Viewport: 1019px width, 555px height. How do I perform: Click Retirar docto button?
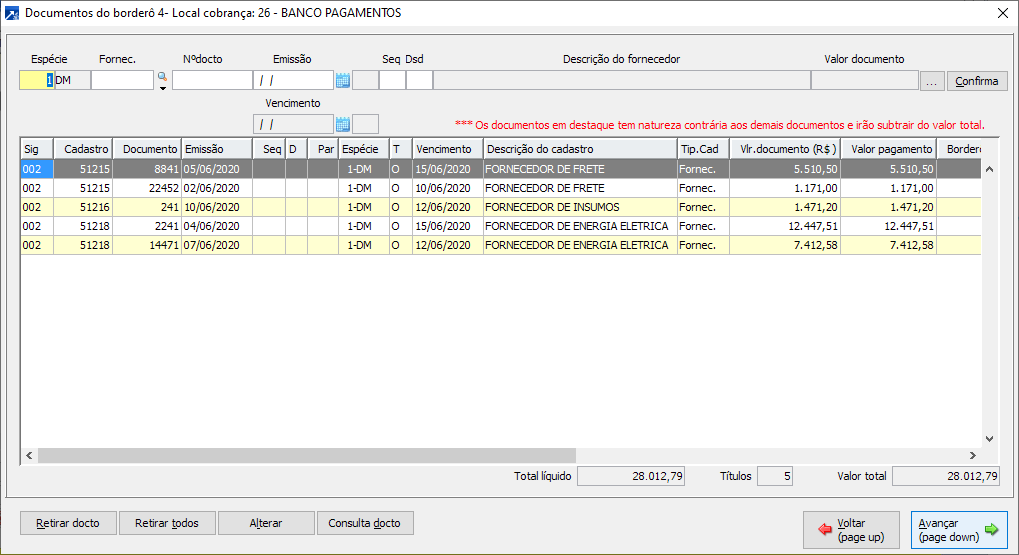68,523
